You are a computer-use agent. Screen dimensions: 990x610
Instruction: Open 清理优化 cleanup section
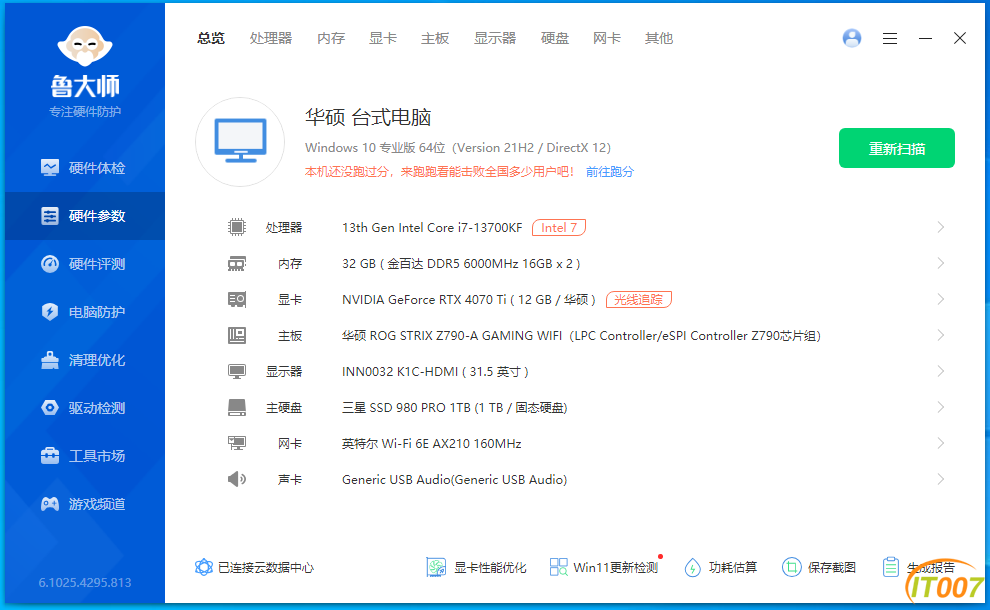click(85, 360)
